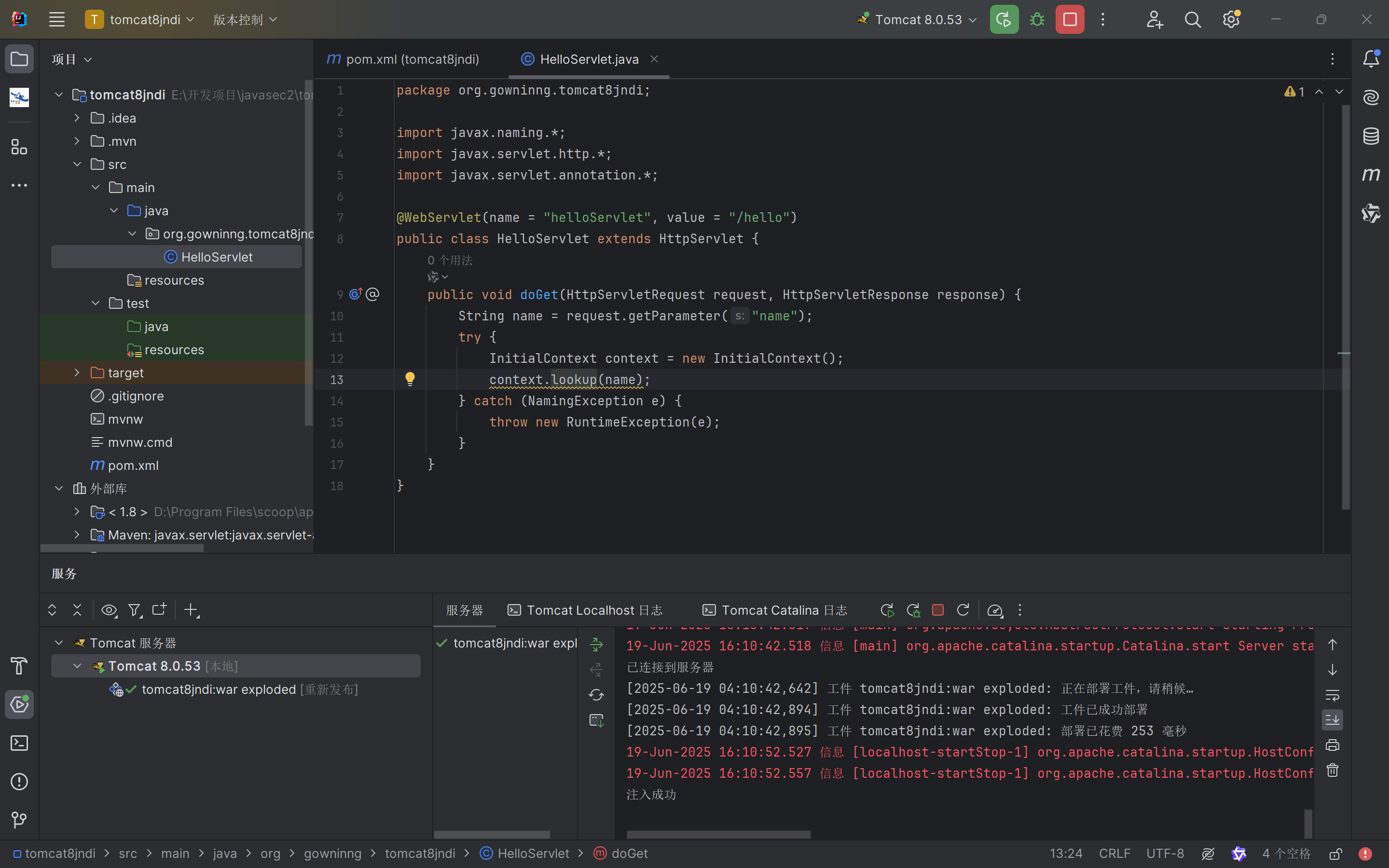Open the Maven tool window

coord(1371,175)
